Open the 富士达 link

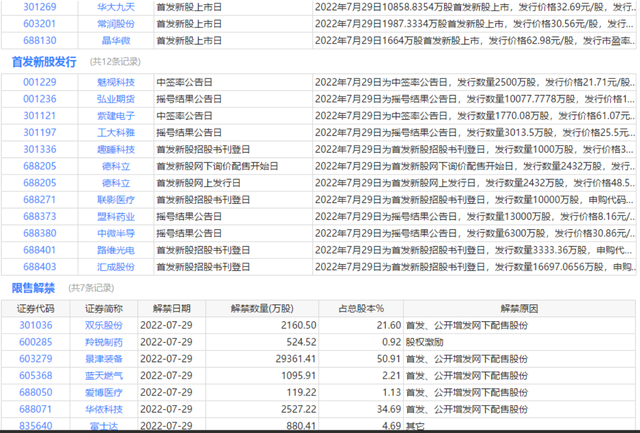pyautogui.click(x=104, y=426)
